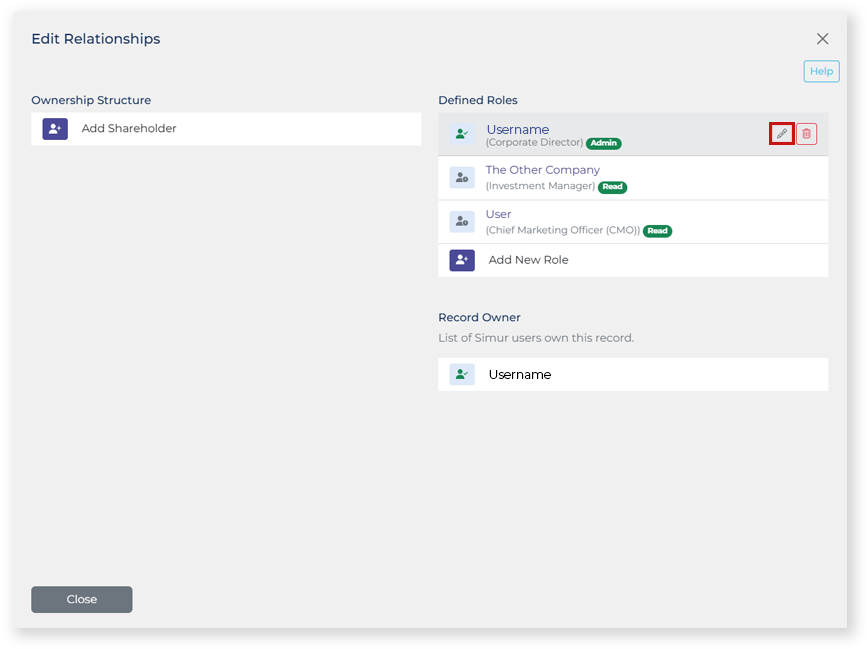Click the (Chief Marketing Officer (CMO)) text
The image size is (867, 649).
click(x=563, y=230)
